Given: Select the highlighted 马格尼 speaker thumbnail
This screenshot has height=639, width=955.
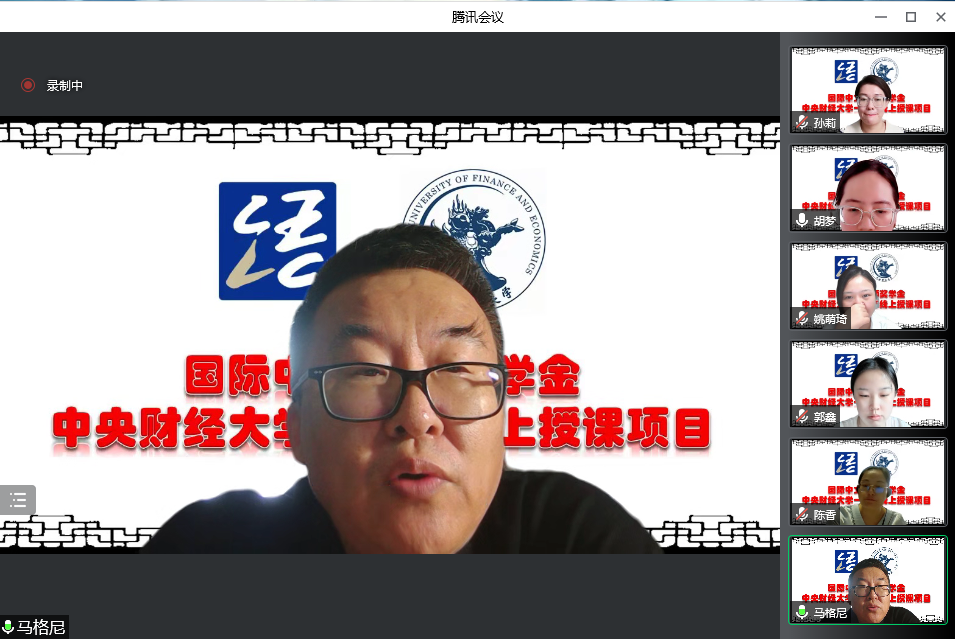Looking at the screenshot, I should pos(867,580).
